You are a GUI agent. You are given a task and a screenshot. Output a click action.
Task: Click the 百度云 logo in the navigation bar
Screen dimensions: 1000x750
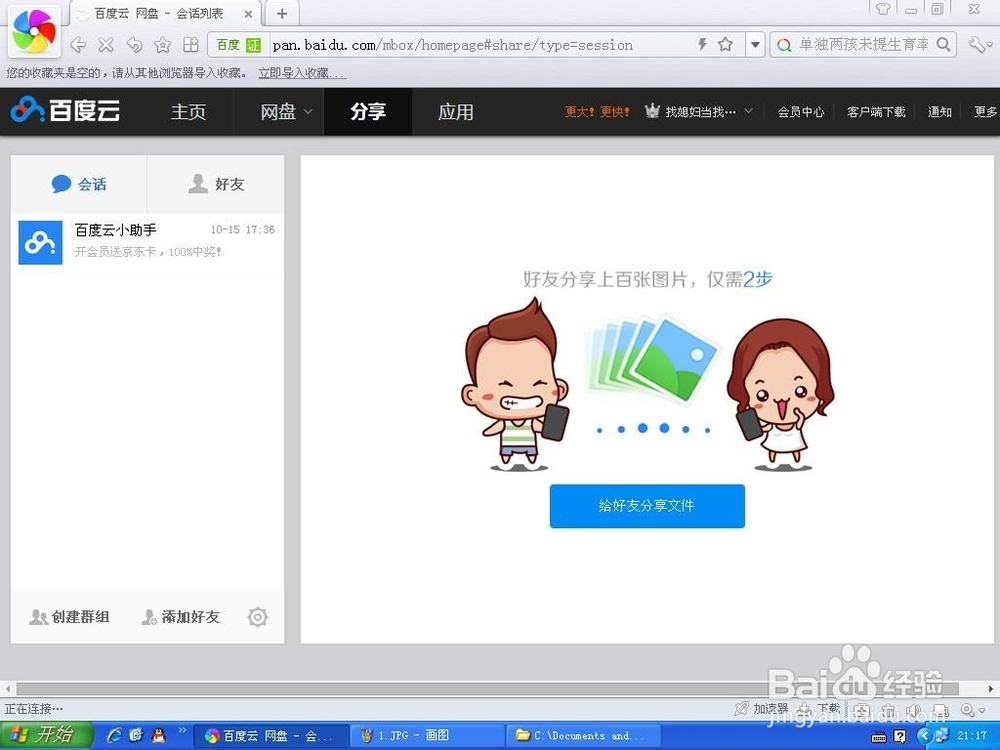tap(64, 111)
